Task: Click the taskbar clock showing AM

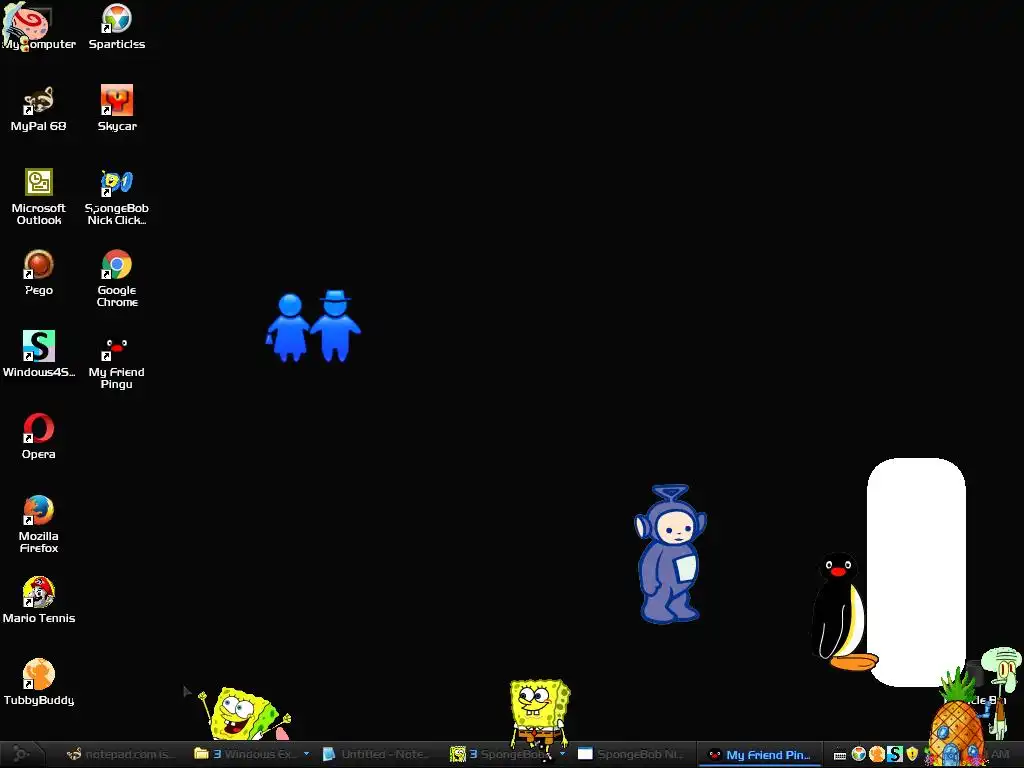Action: (1000, 754)
